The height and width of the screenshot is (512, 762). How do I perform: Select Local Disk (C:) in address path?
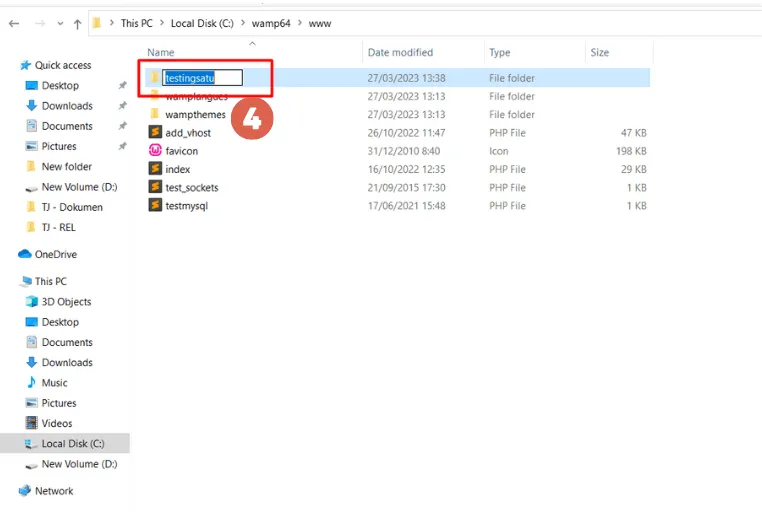[x=202, y=23]
